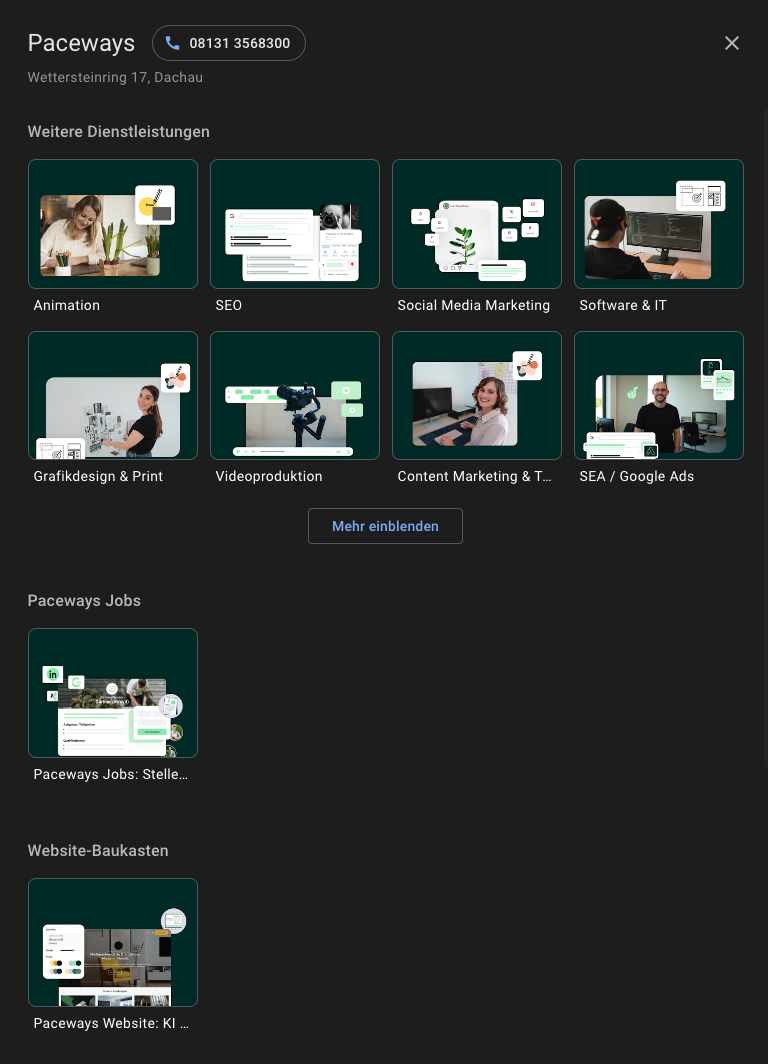Call Paceways at 08131 3568300

tap(229, 43)
